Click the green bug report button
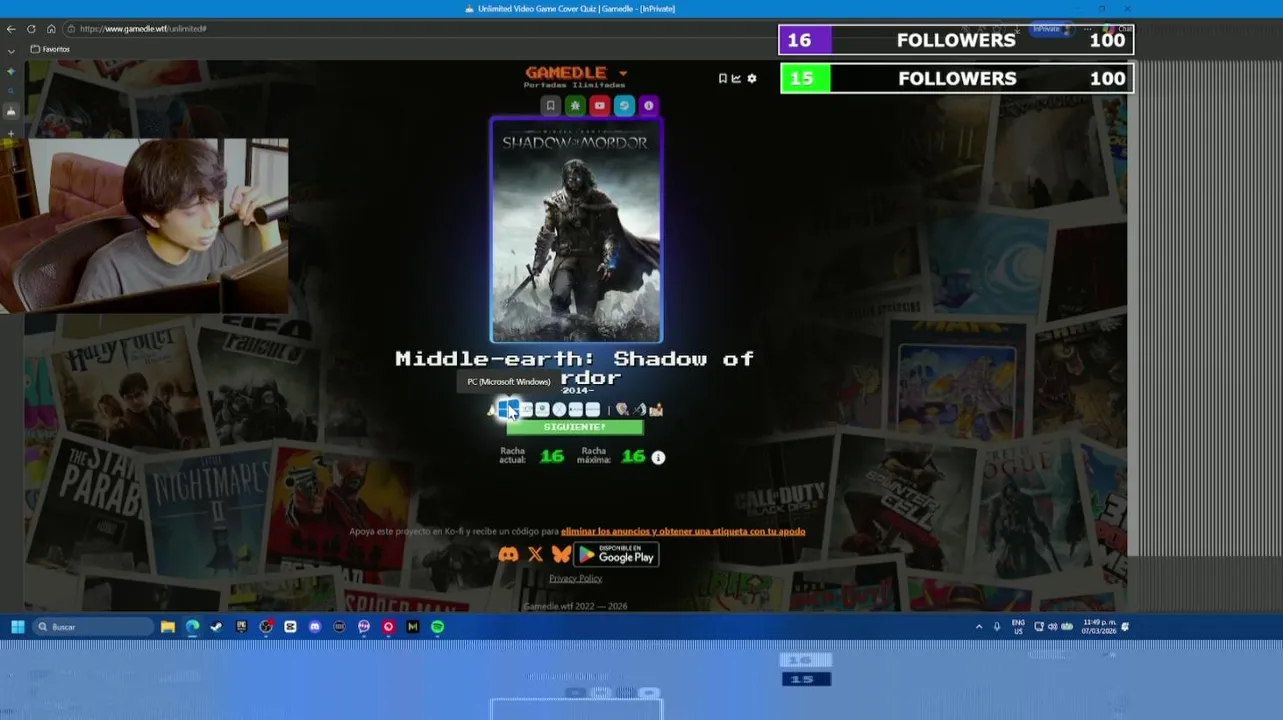This screenshot has width=1283, height=720. pos(575,105)
